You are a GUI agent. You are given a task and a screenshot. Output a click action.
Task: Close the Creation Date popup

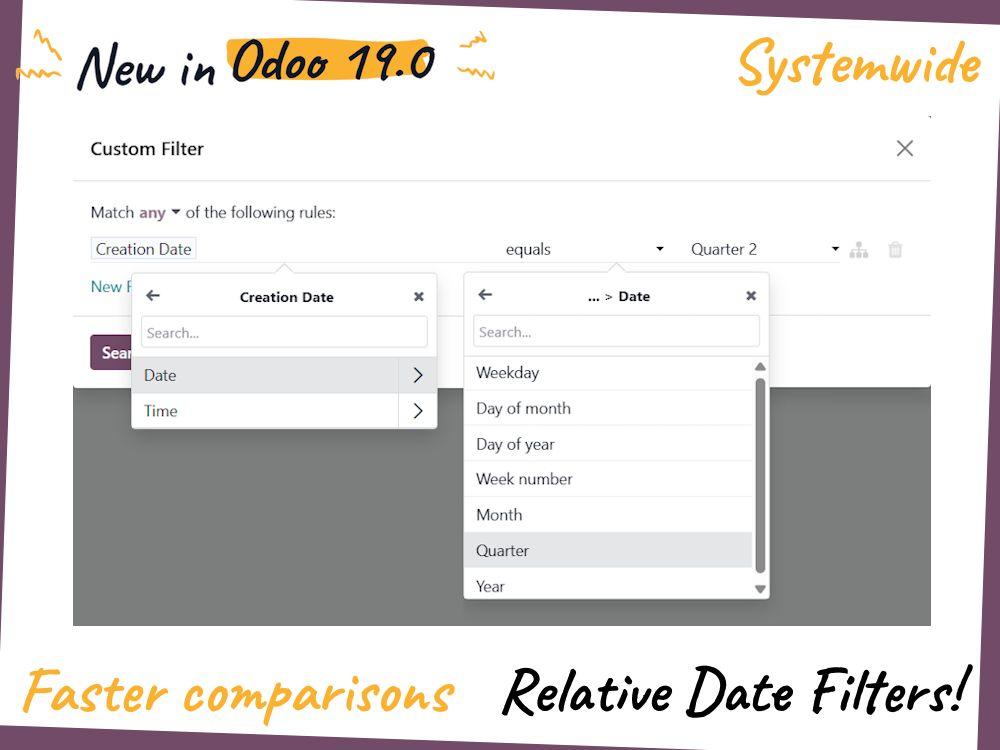[418, 297]
